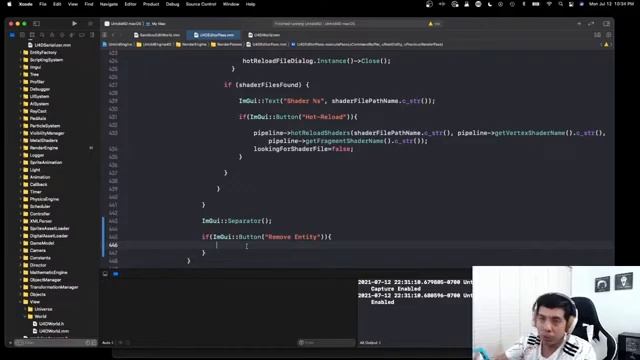Viewport: 640px width, 360px height.
Task: Open the Product menu
Action: pyautogui.click(x=151, y=4)
